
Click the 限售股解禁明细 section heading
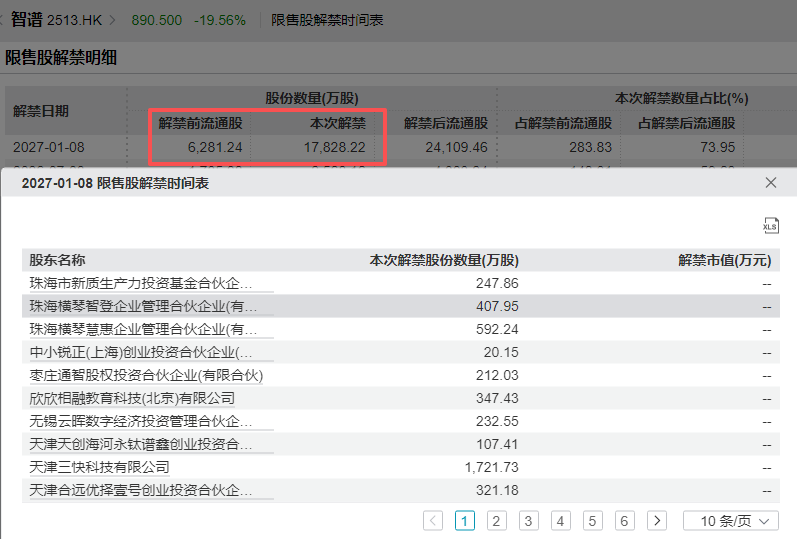(61, 57)
